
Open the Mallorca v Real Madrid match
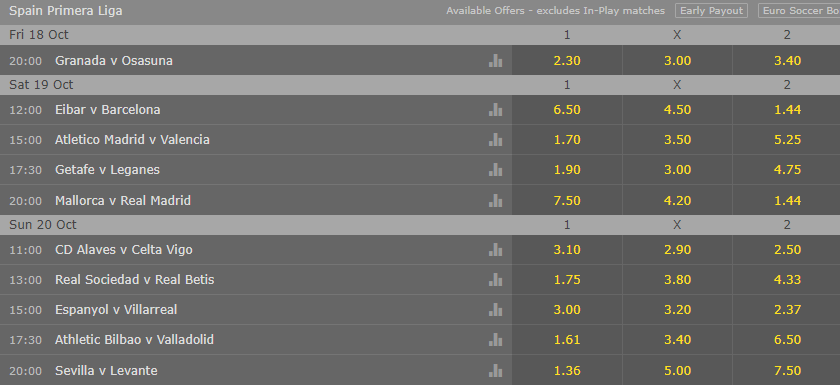[123, 201]
